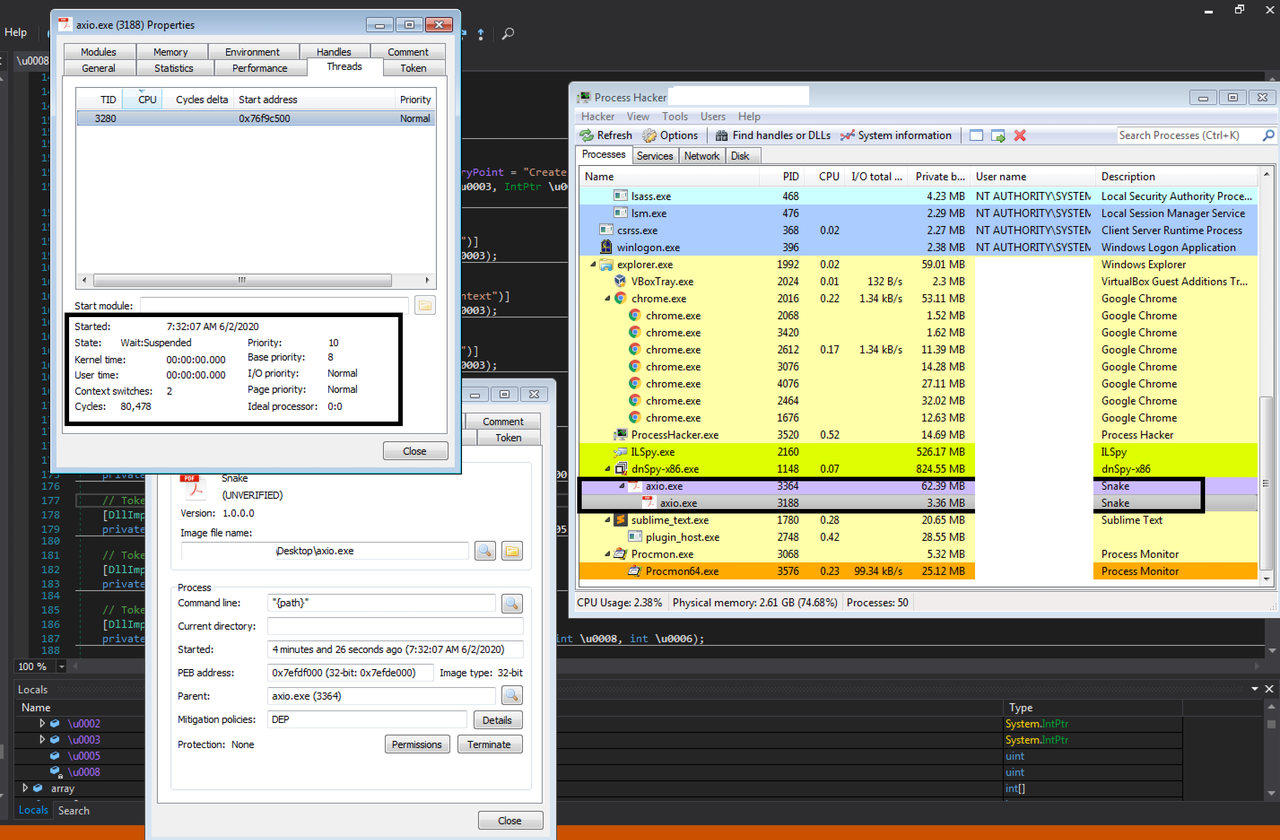Collapse the sublime_text.exe tree node
Viewport: 1280px width, 840px height.
coord(606,520)
